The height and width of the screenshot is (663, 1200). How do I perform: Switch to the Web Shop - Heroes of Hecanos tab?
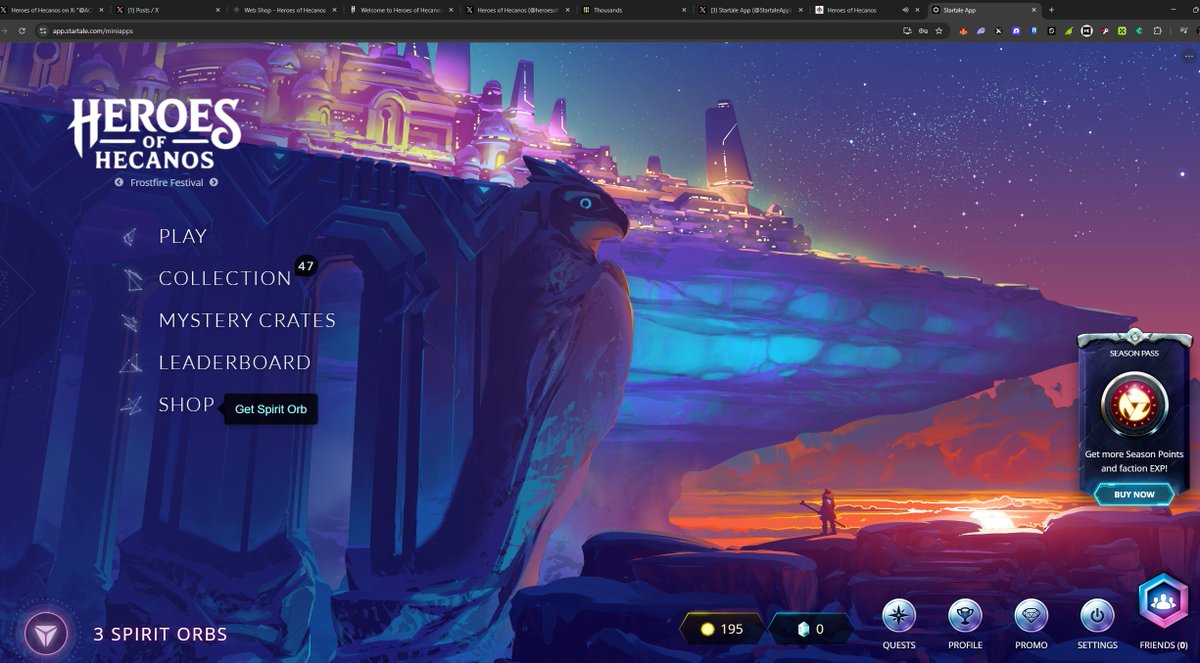285,10
